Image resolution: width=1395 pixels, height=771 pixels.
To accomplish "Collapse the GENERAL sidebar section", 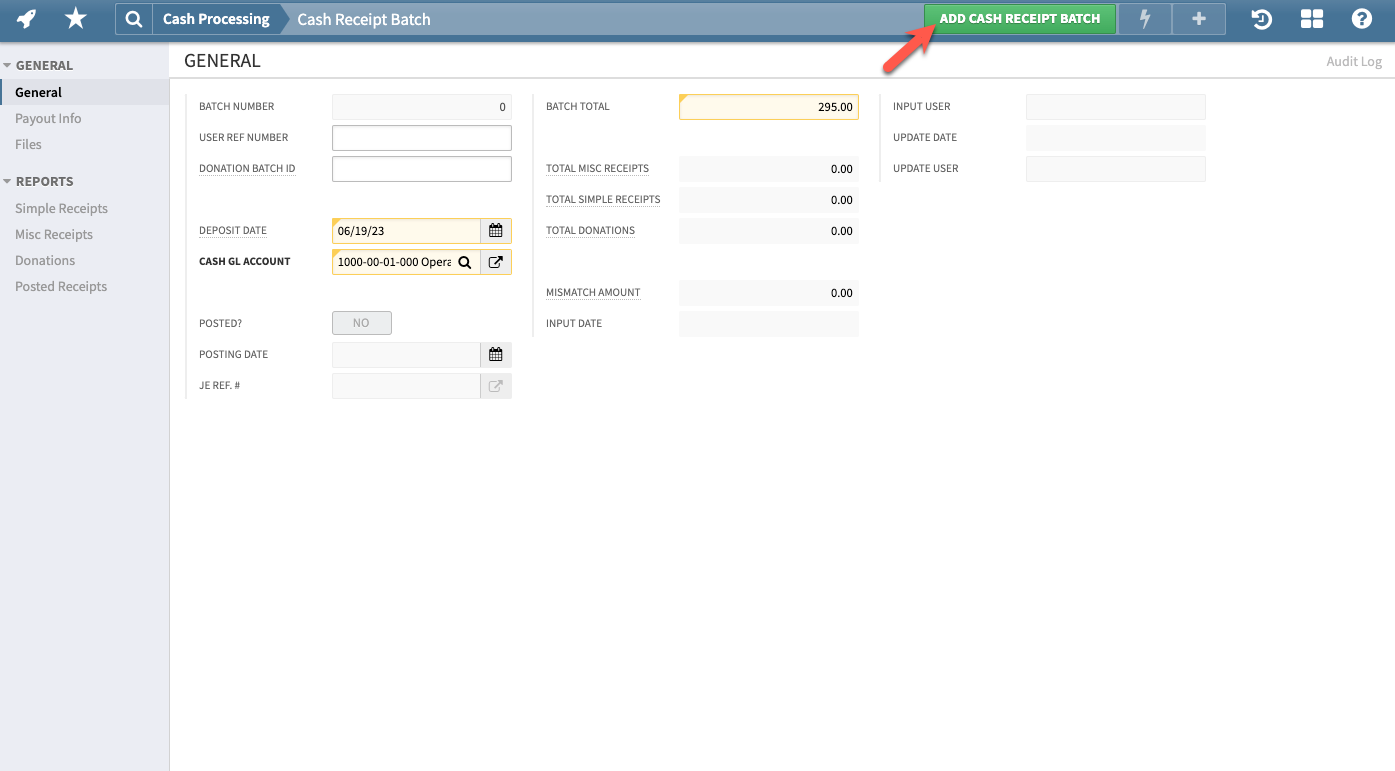I will [8, 63].
